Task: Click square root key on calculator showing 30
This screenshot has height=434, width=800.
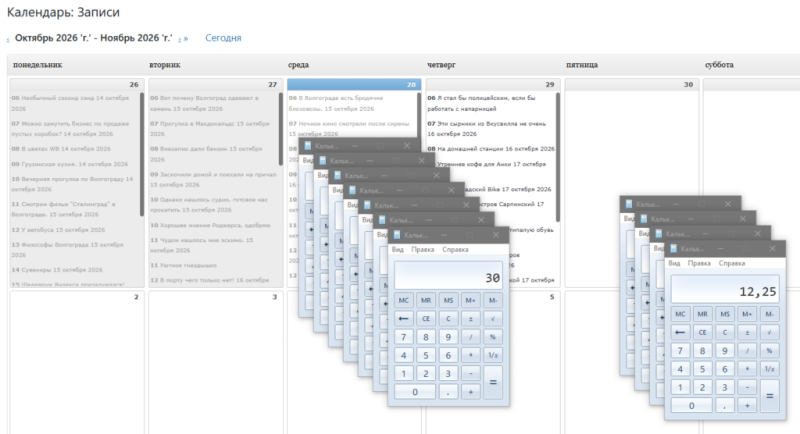Action: (x=493, y=319)
